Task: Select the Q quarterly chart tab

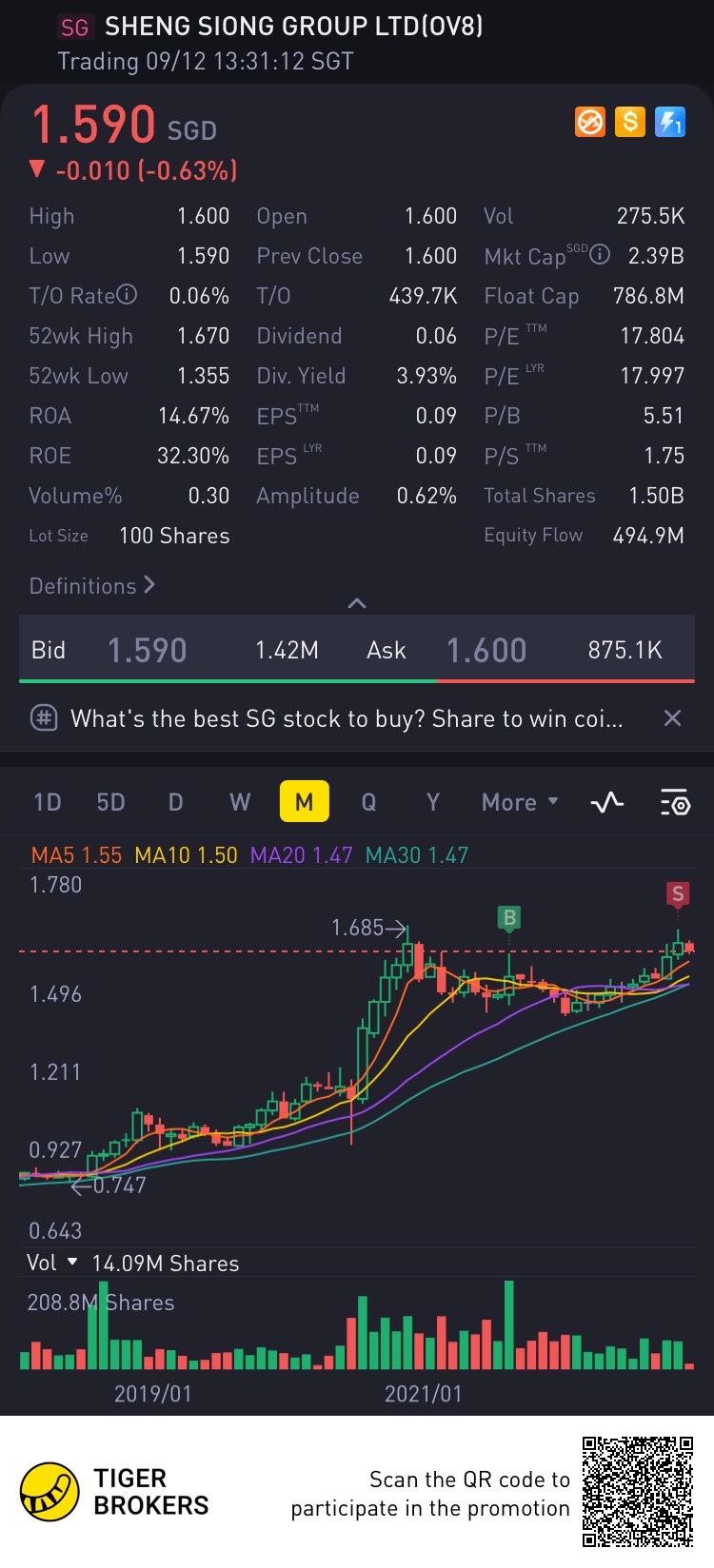Action: click(x=368, y=802)
